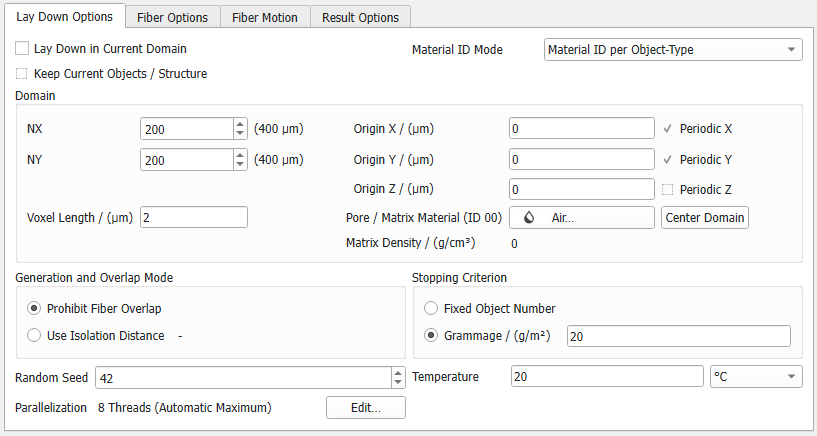This screenshot has height=436, width=817.
Task: Increment the Random Seed spinner
Action: pyautogui.click(x=398, y=372)
